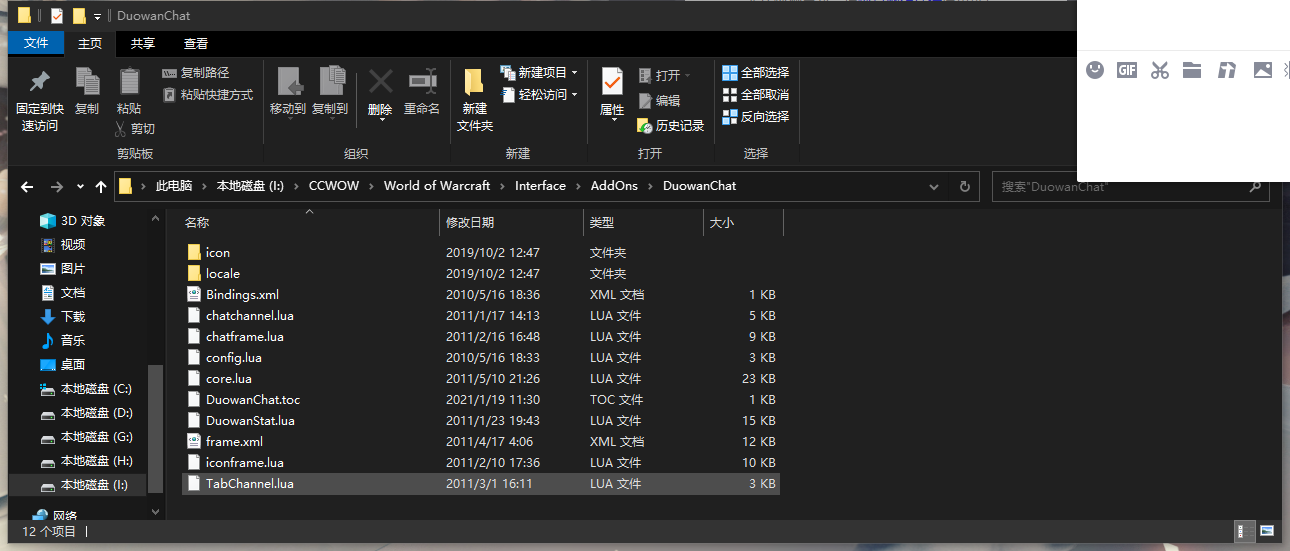Click 'Interface' in the address path
Image resolution: width=1290 pixels, height=551 pixels.
[x=540, y=186]
